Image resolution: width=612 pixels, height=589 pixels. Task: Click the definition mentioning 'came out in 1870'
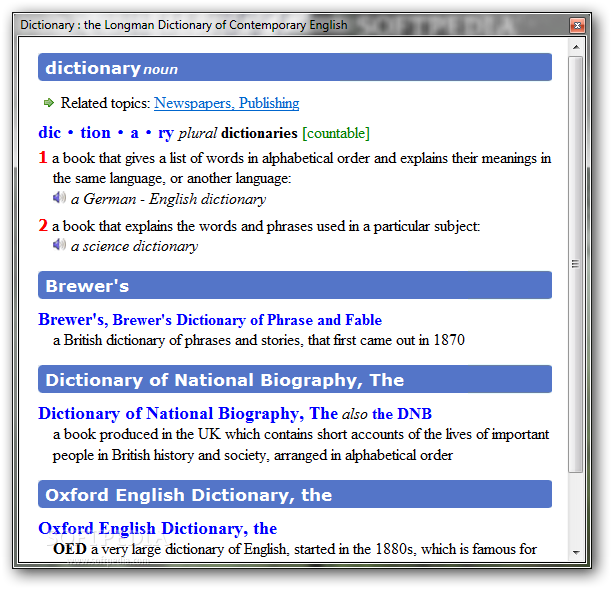pyautogui.click(x=259, y=340)
